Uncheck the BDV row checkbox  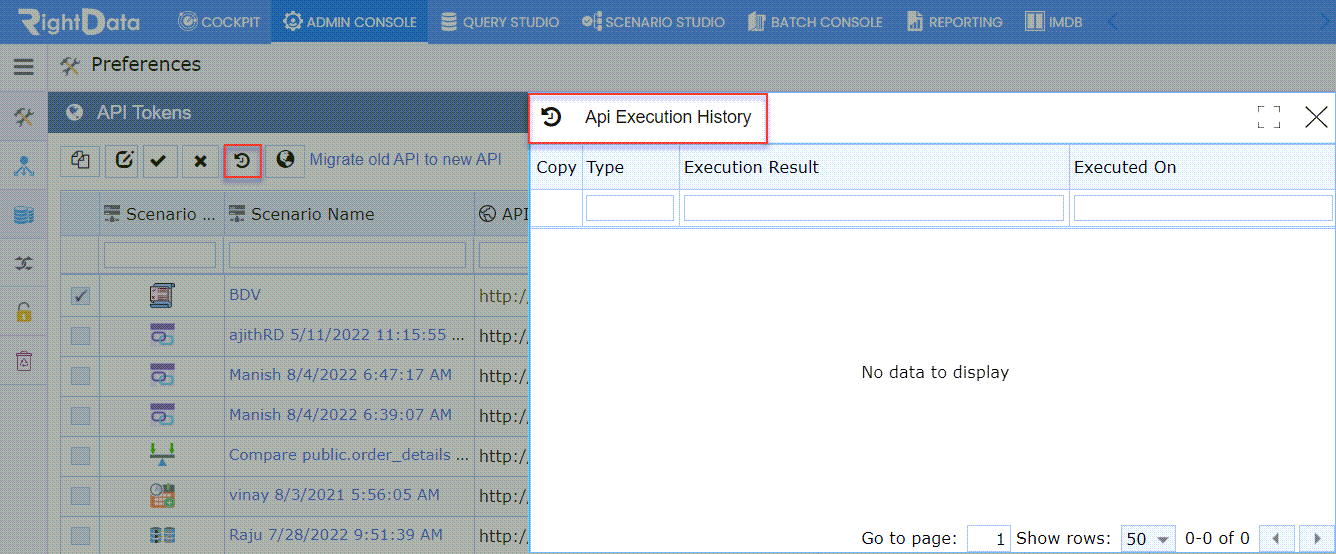80,296
